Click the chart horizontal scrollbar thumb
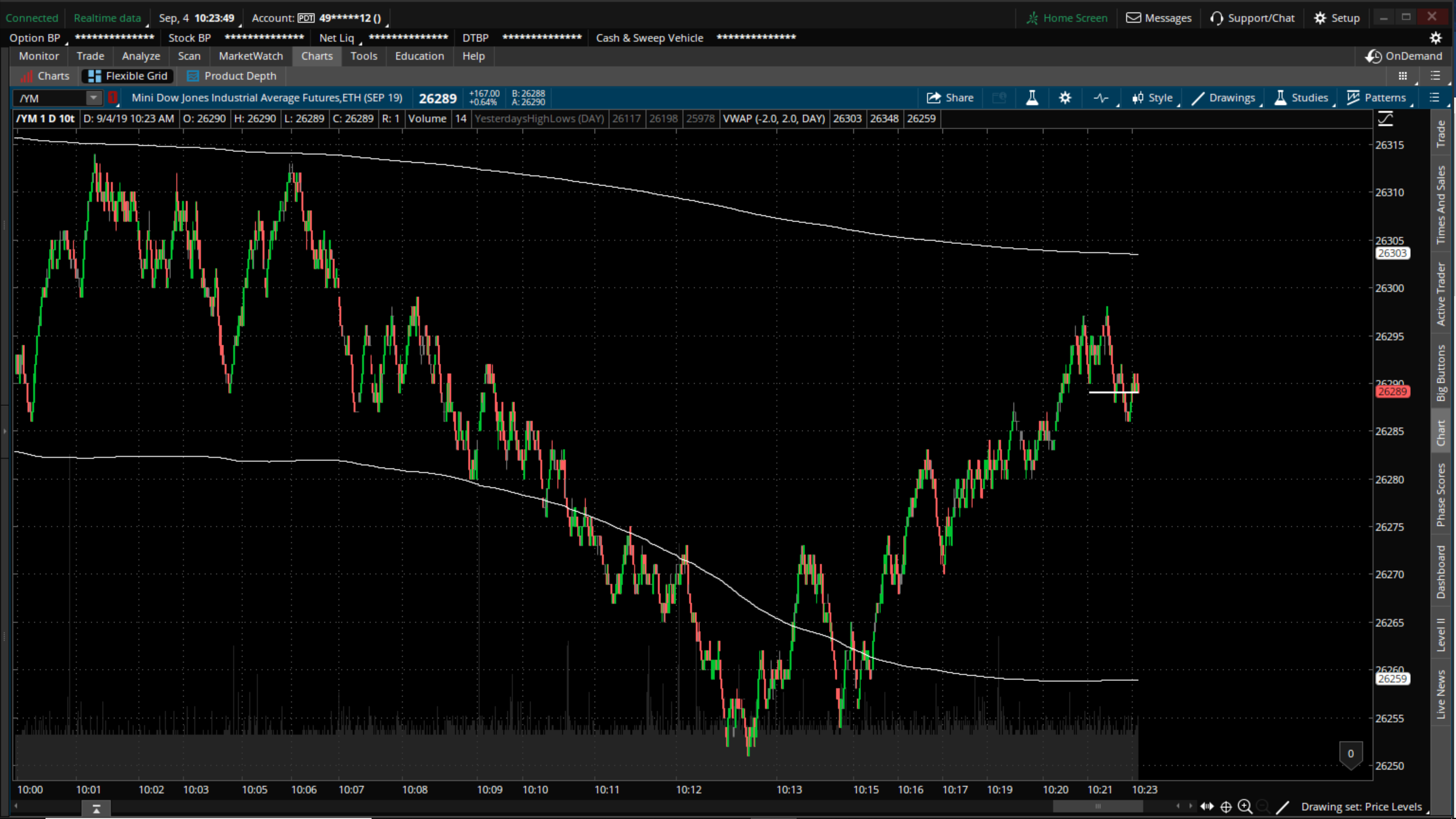This screenshot has height=819, width=1456. 1098,806
